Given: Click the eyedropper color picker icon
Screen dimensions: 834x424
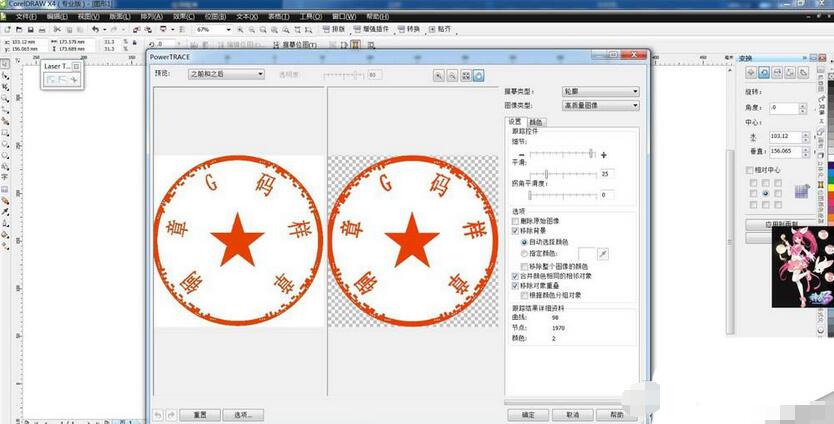Looking at the screenshot, I should [602, 254].
